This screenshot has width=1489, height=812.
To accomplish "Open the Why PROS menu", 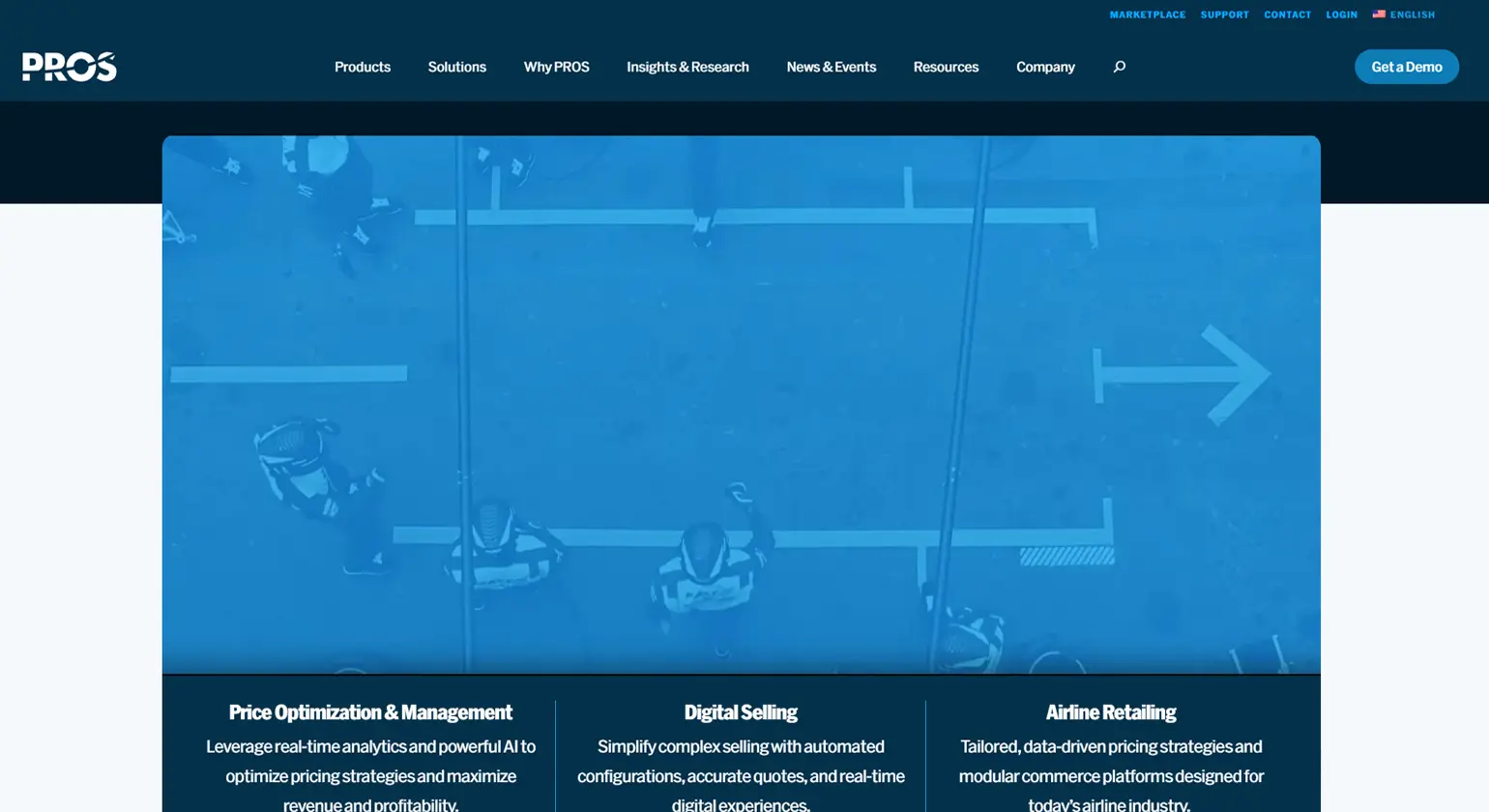I will point(556,67).
